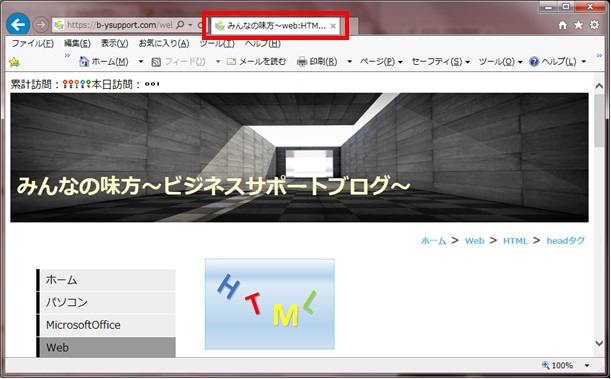
Task: Open the 編集(E) menu
Action: [77, 43]
